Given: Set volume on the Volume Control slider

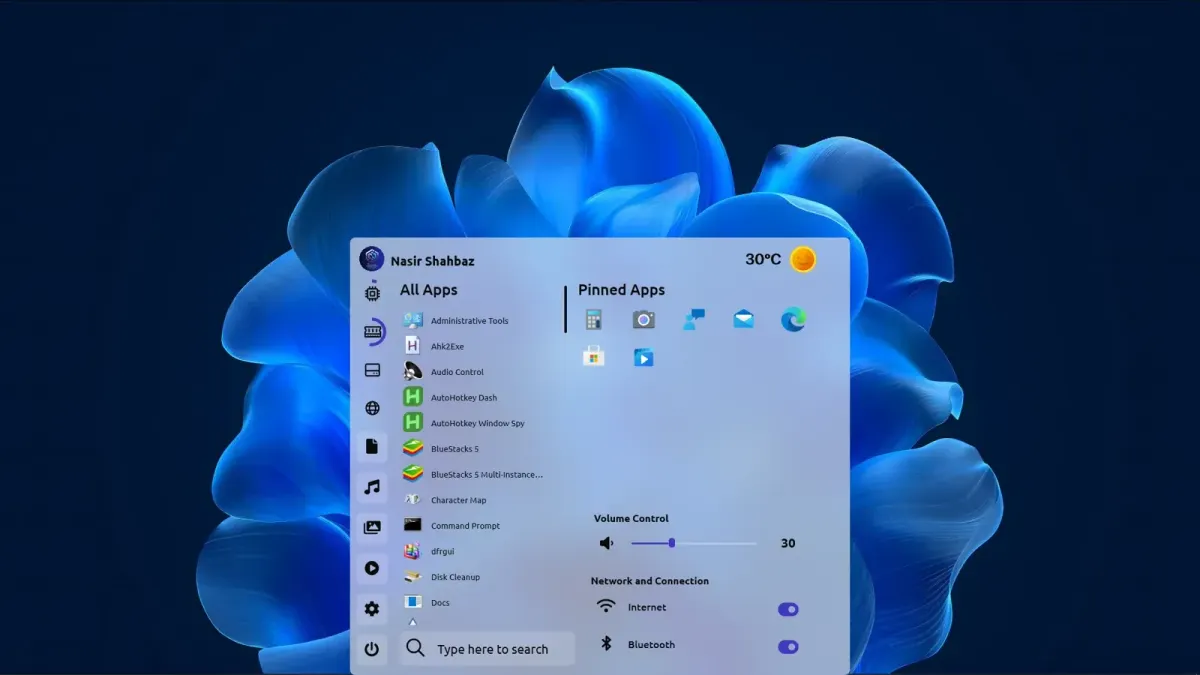Looking at the screenshot, I should [694, 543].
